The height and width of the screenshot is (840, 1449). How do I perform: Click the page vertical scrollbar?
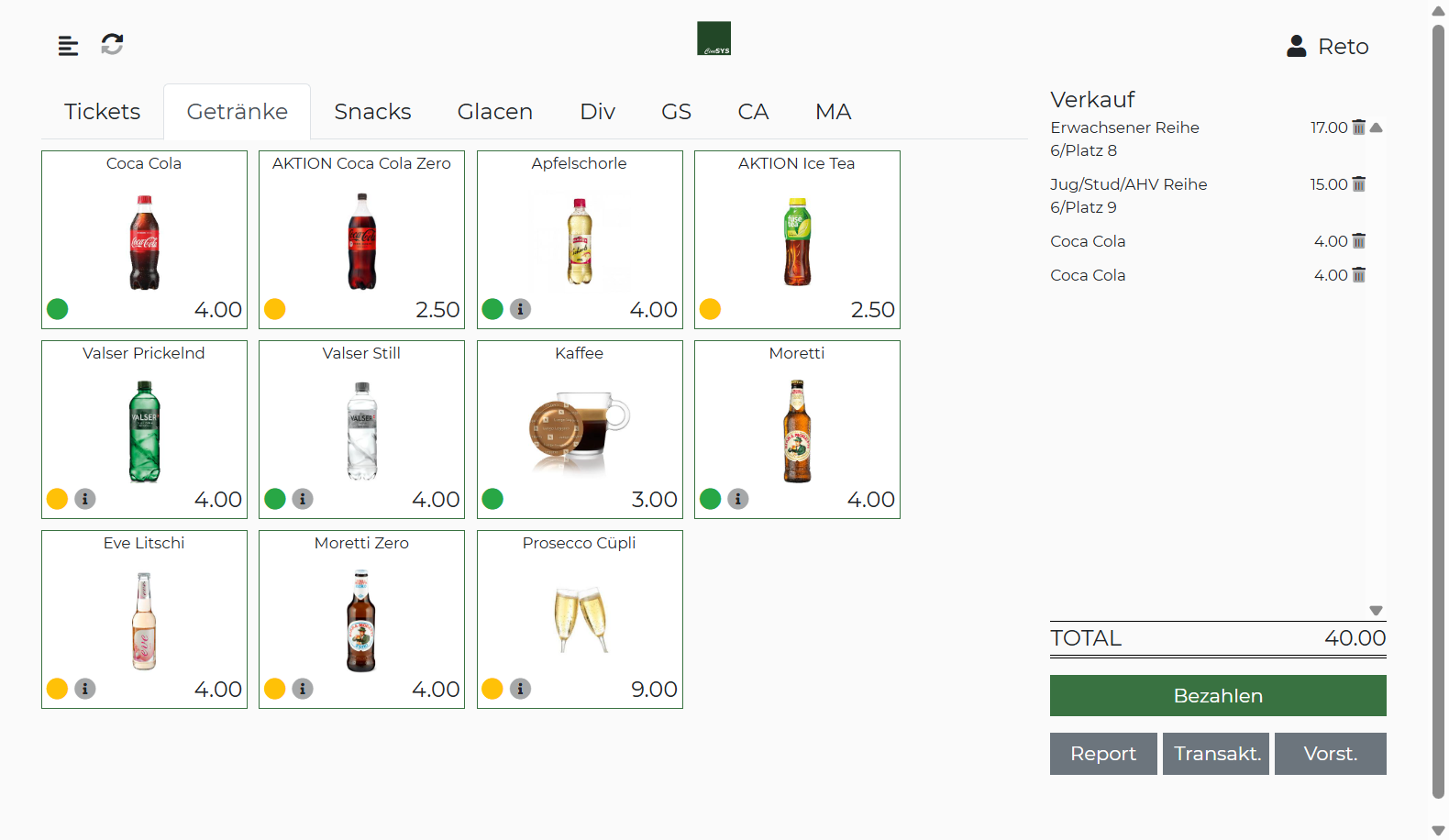1438,413
